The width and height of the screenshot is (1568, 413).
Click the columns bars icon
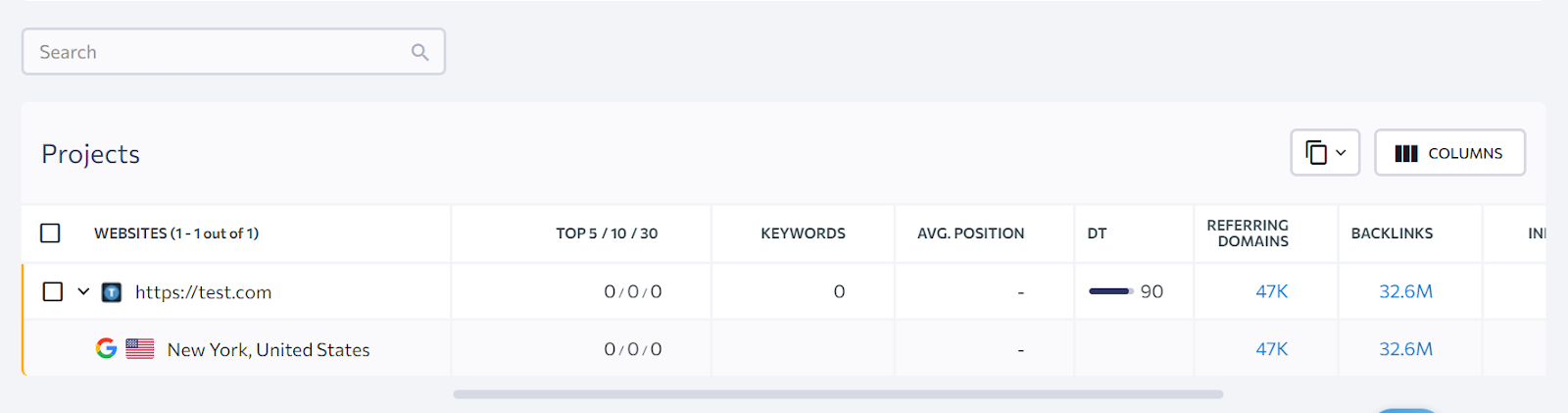point(1405,153)
